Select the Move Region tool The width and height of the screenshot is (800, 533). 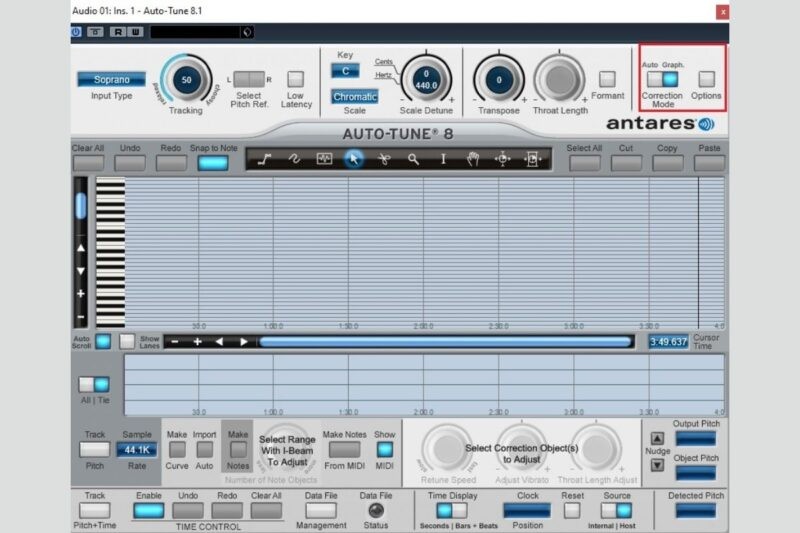532,159
